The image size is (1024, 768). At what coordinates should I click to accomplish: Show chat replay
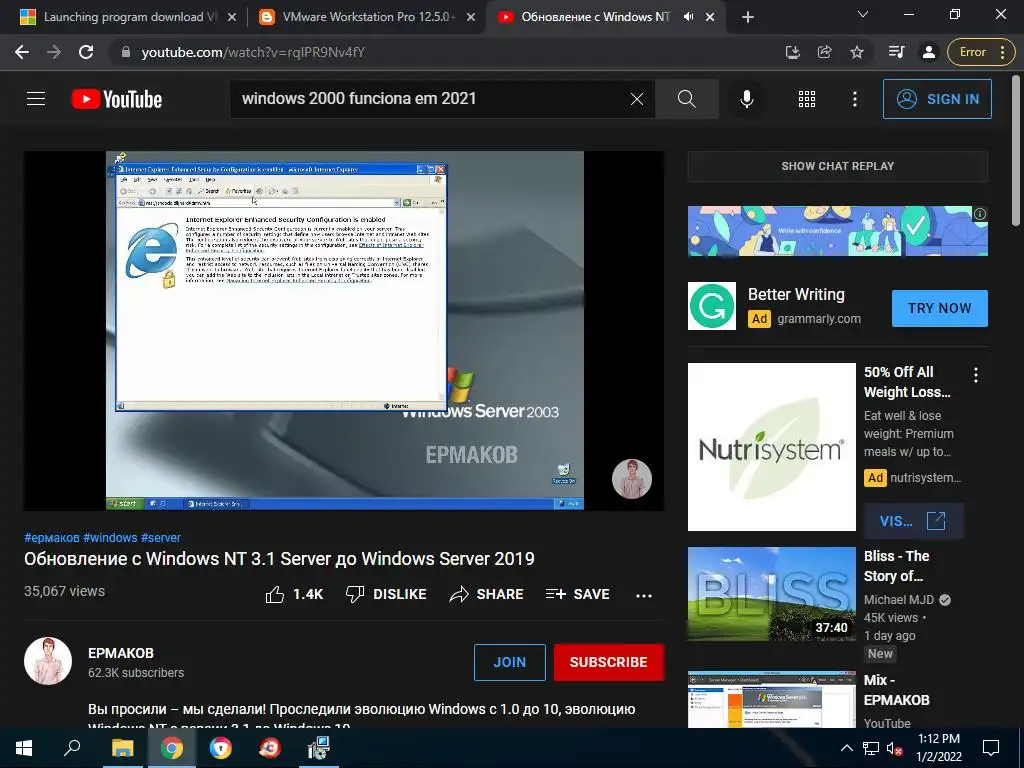click(x=838, y=166)
